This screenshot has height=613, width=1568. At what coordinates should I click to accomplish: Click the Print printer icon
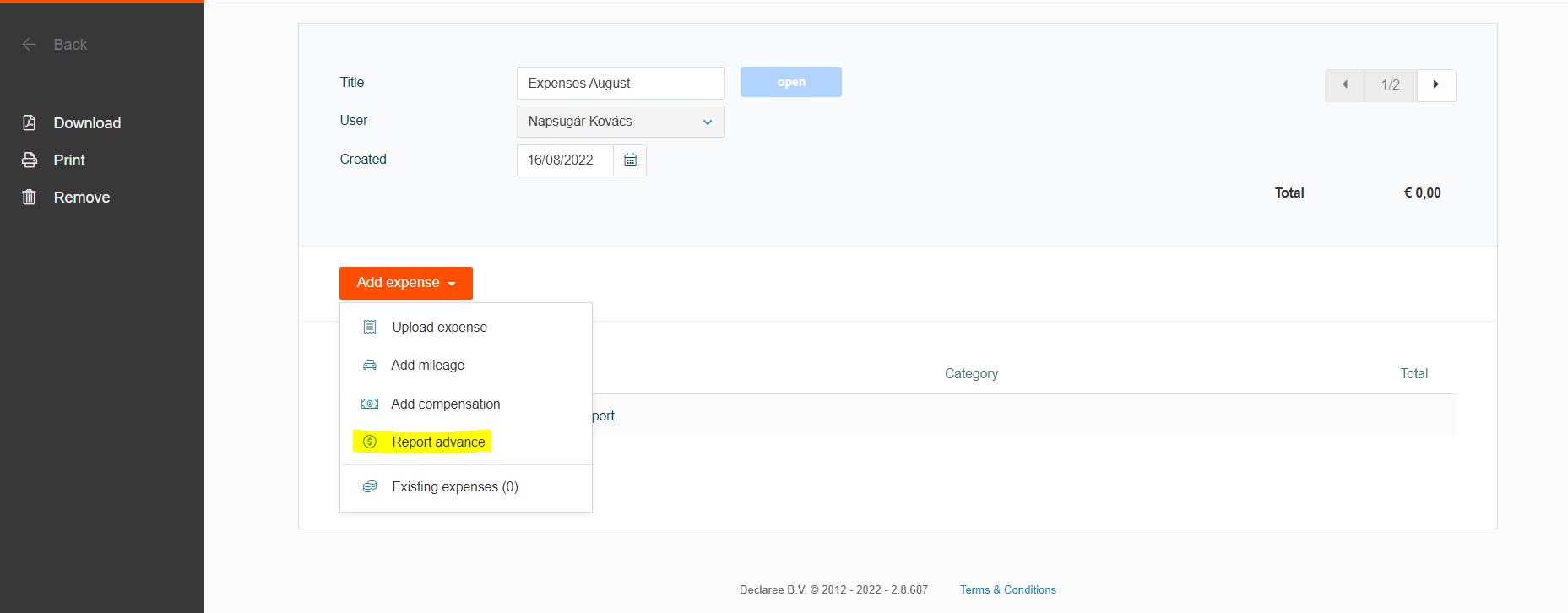tap(30, 160)
